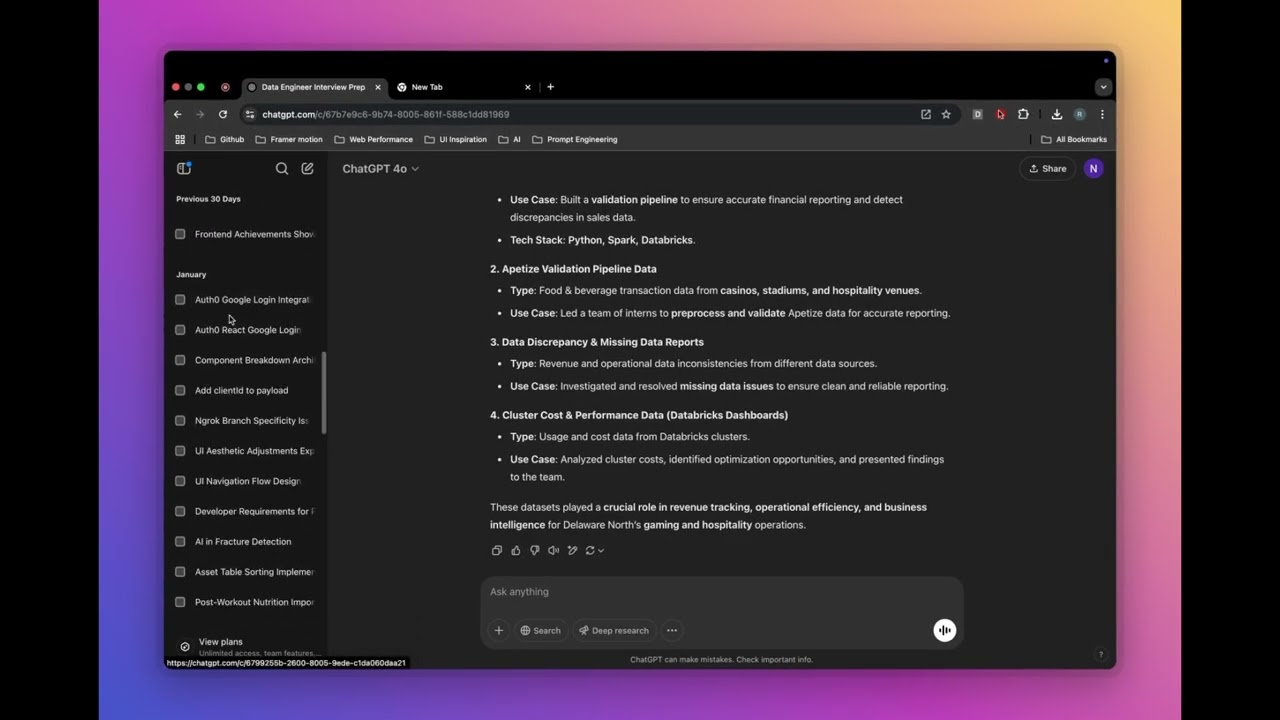Copy the response using the copy icon

(x=497, y=550)
